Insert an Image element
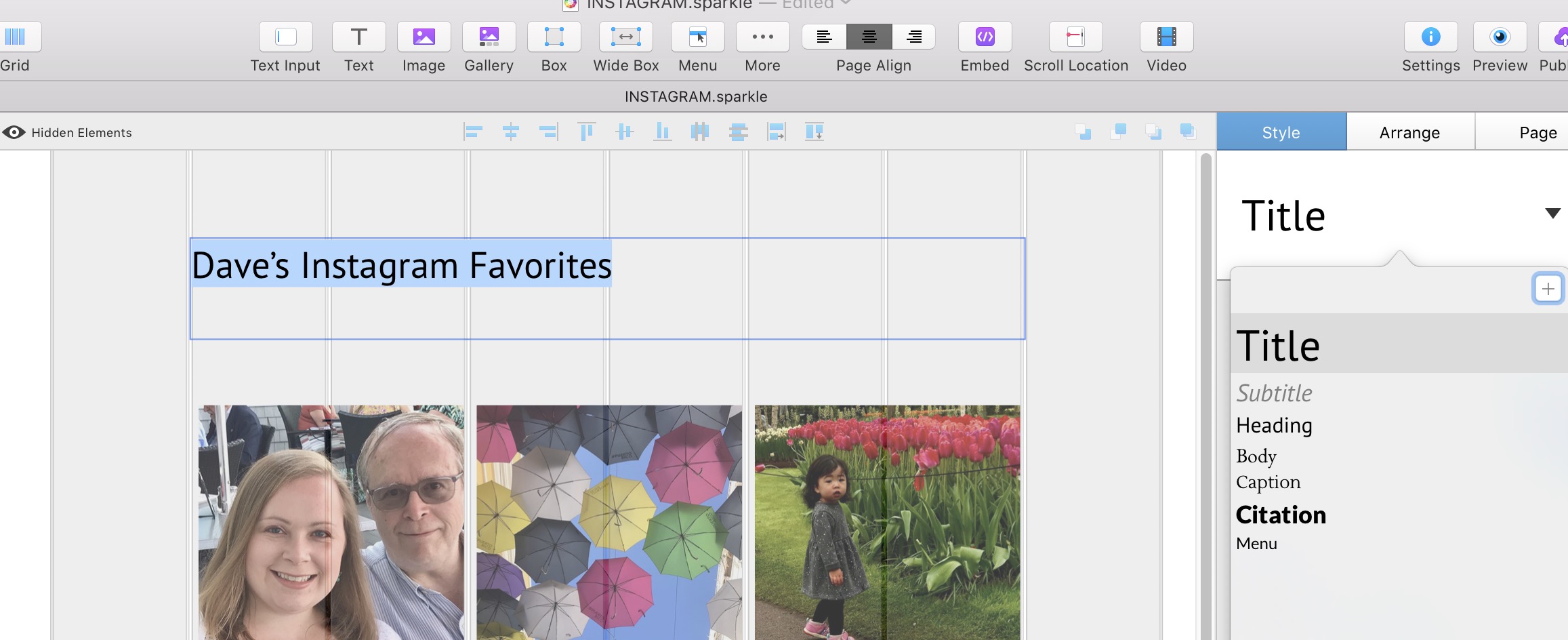The image size is (1568, 640). (424, 37)
